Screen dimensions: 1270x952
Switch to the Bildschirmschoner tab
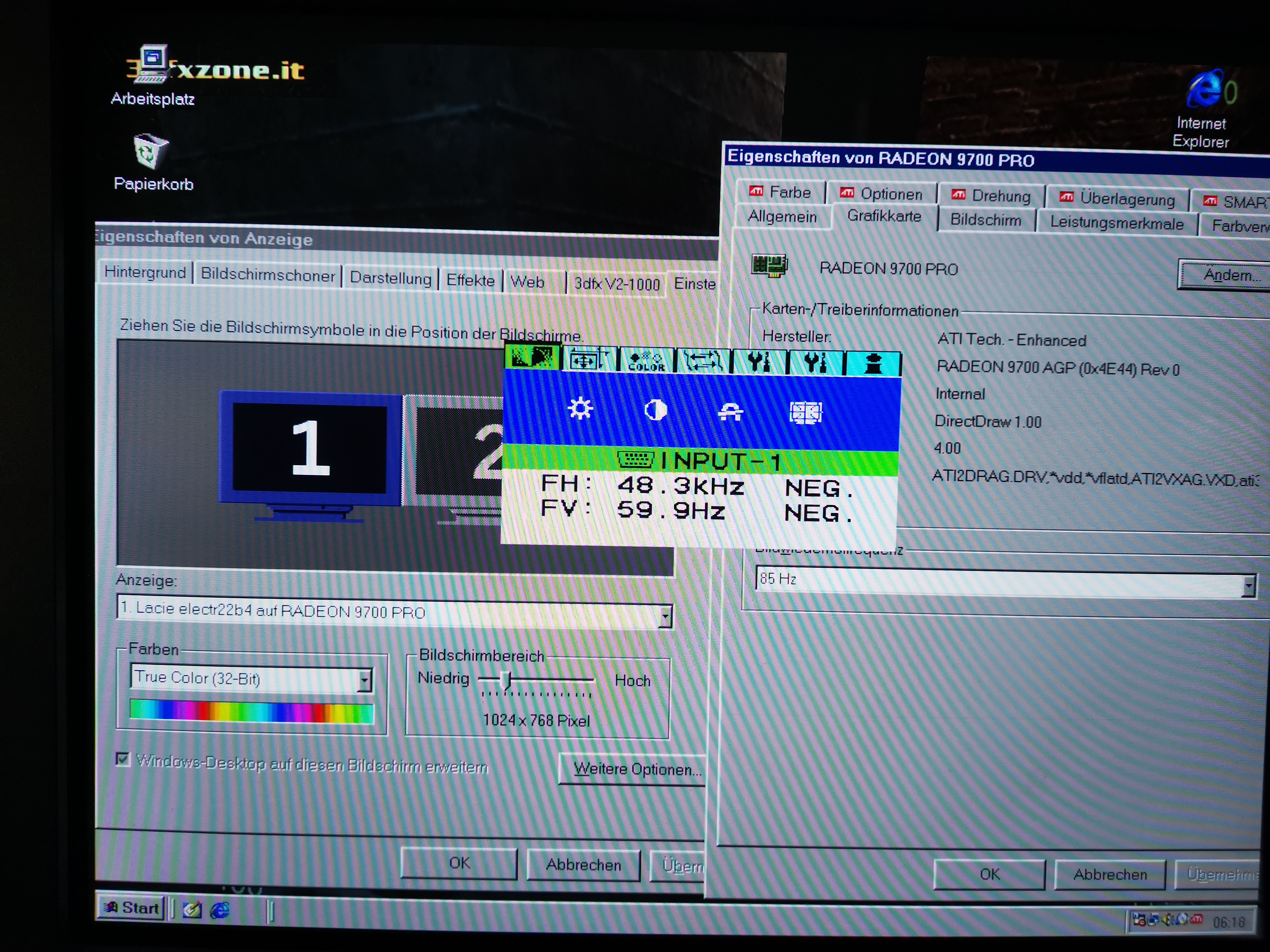[x=268, y=275]
